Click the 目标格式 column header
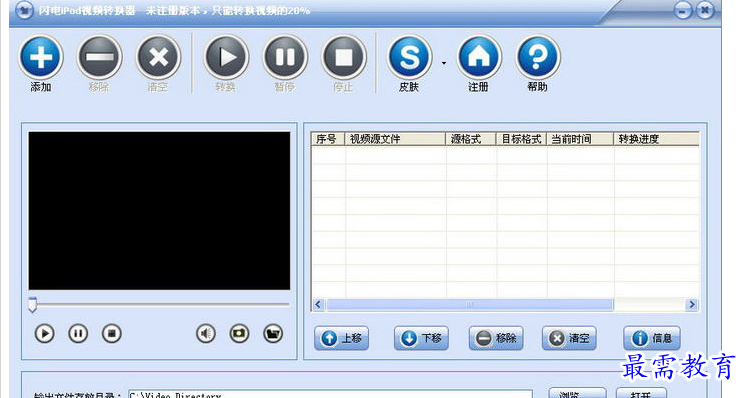Image resolution: width=744 pixels, height=398 pixels. click(521, 139)
